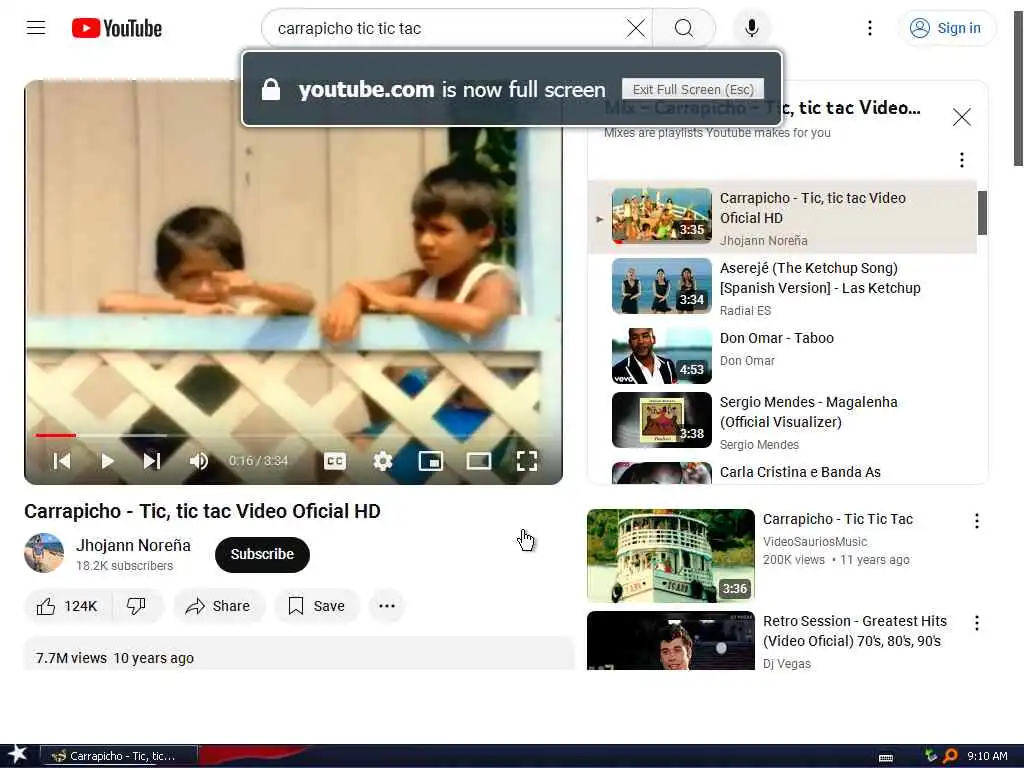Click the Mix title heading text
The height and width of the screenshot is (768, 1024).
pyautogui.click(x=762, y=108)
